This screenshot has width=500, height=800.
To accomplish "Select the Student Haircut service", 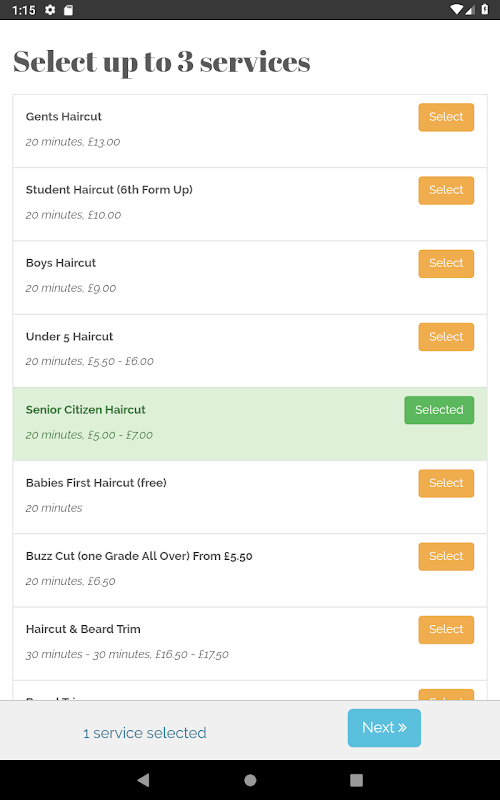I will pos(446,190).
